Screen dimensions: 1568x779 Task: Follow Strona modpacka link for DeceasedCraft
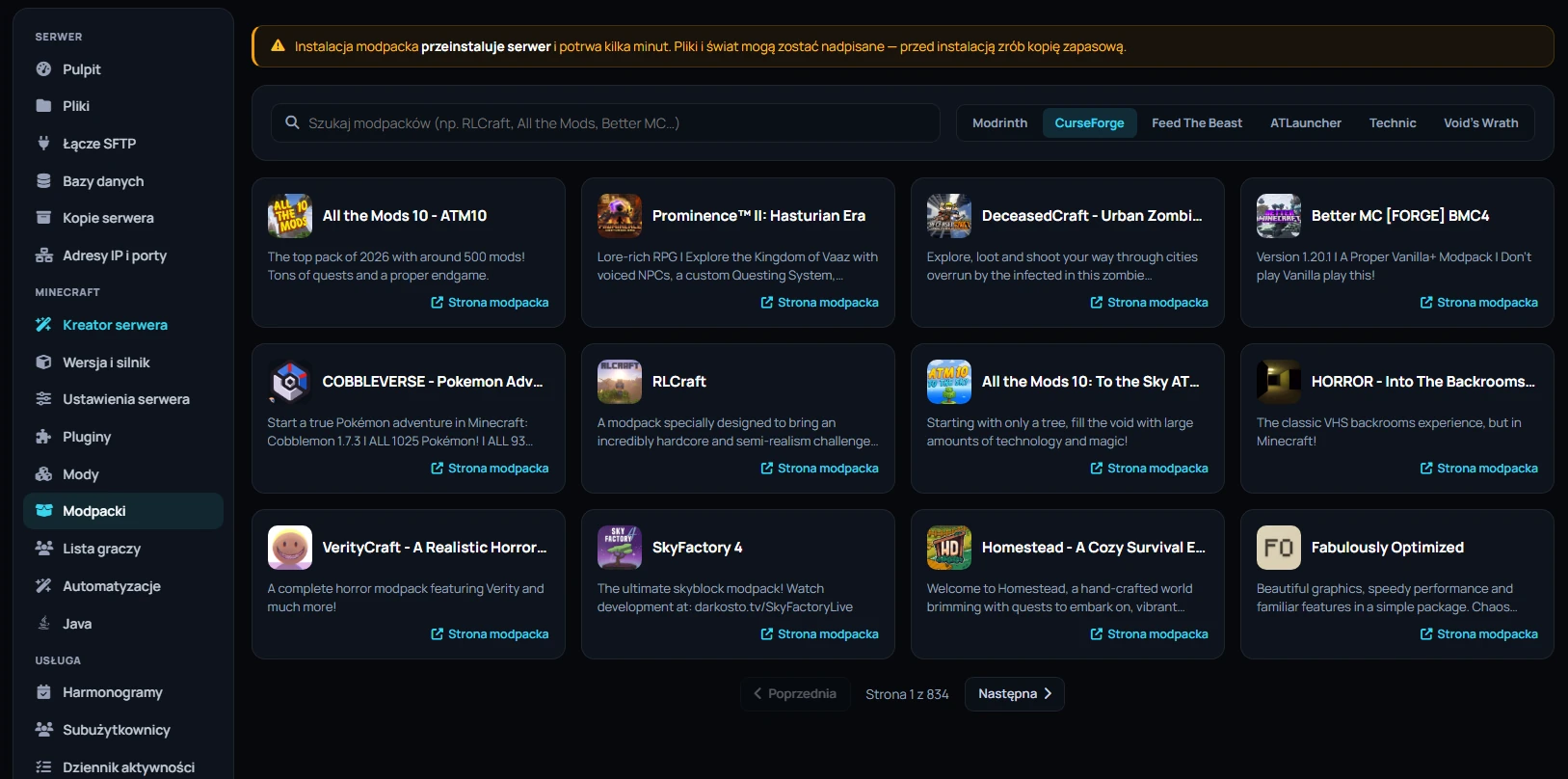pos(1149,303)
